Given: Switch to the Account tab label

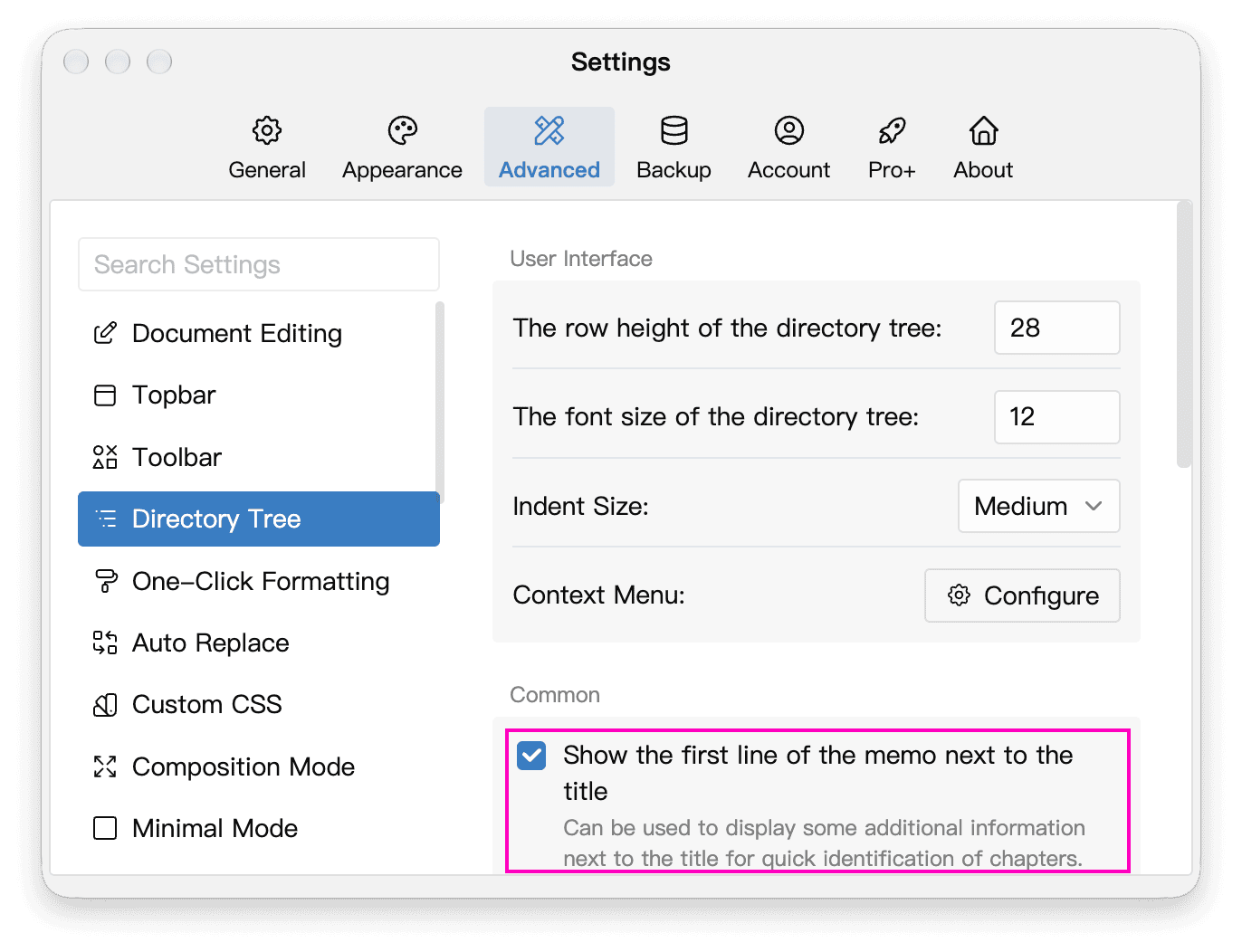Looking at the screenshot, I should [789, 170].
